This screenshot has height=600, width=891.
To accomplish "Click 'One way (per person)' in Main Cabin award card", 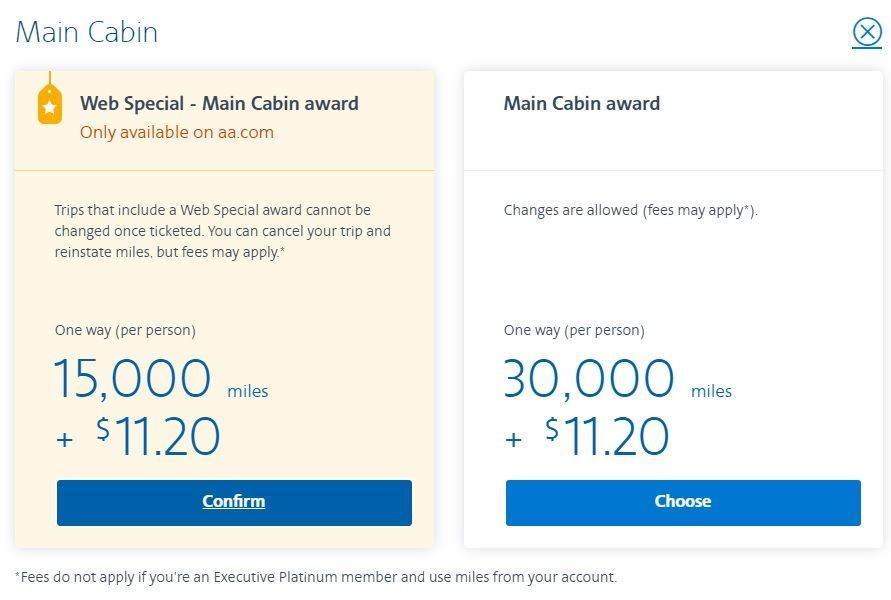I will (574, 331).
